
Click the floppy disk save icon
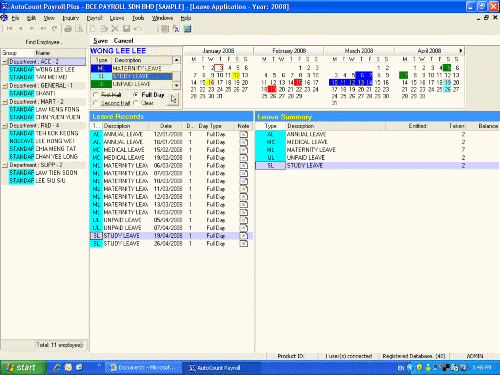126,29
